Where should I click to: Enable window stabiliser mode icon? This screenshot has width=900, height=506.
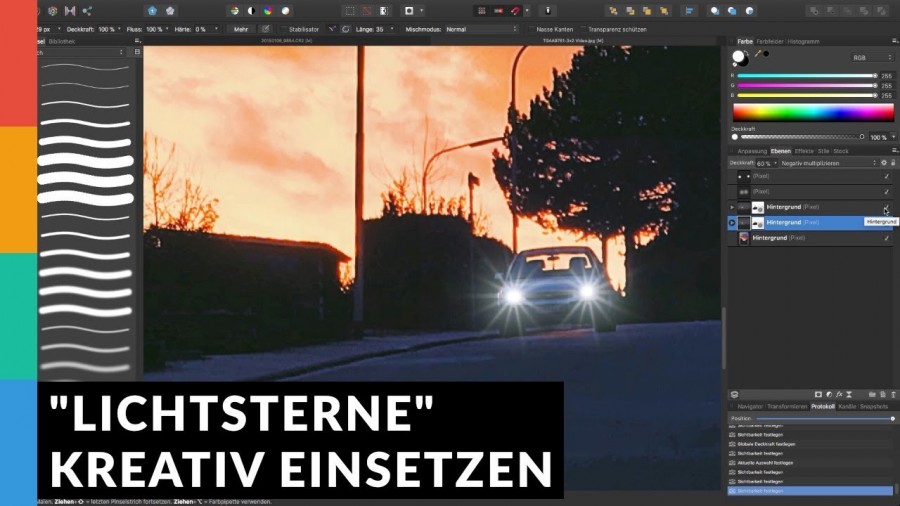click(346, 29)
